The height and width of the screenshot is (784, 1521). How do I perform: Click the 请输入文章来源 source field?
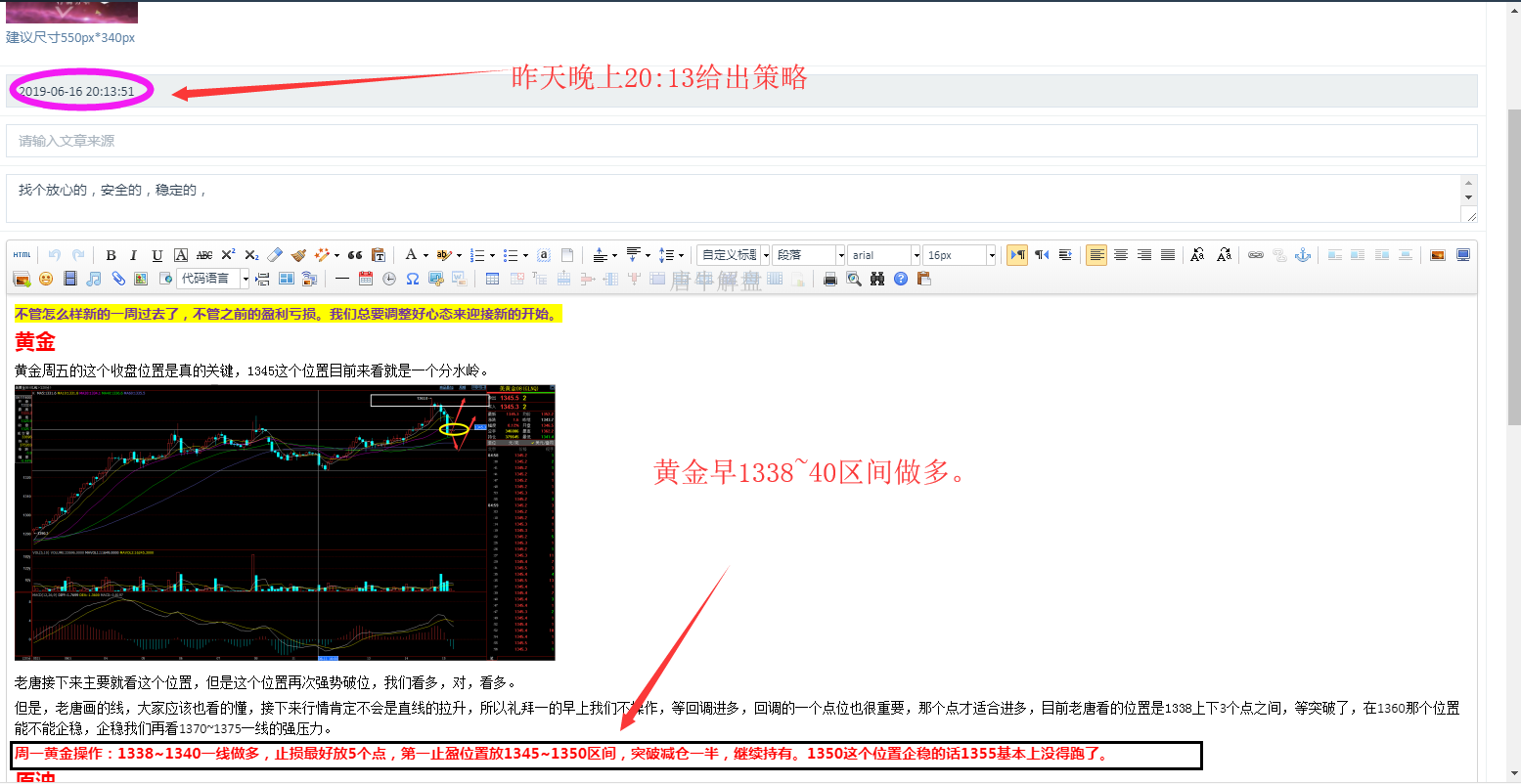[x=741, y=141]
